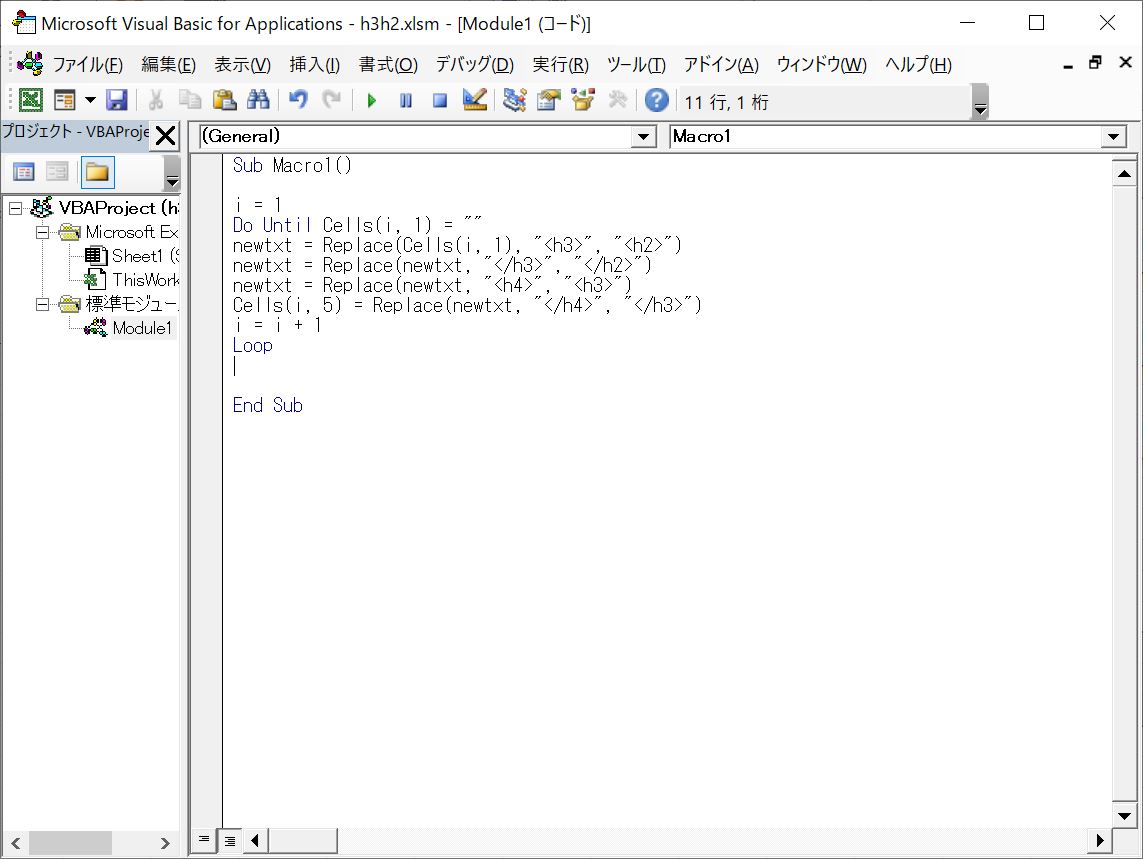Viewport: 1143px width, 859px height.
Task: Click the Redo arrow icon
Action: tap(332, 100)
